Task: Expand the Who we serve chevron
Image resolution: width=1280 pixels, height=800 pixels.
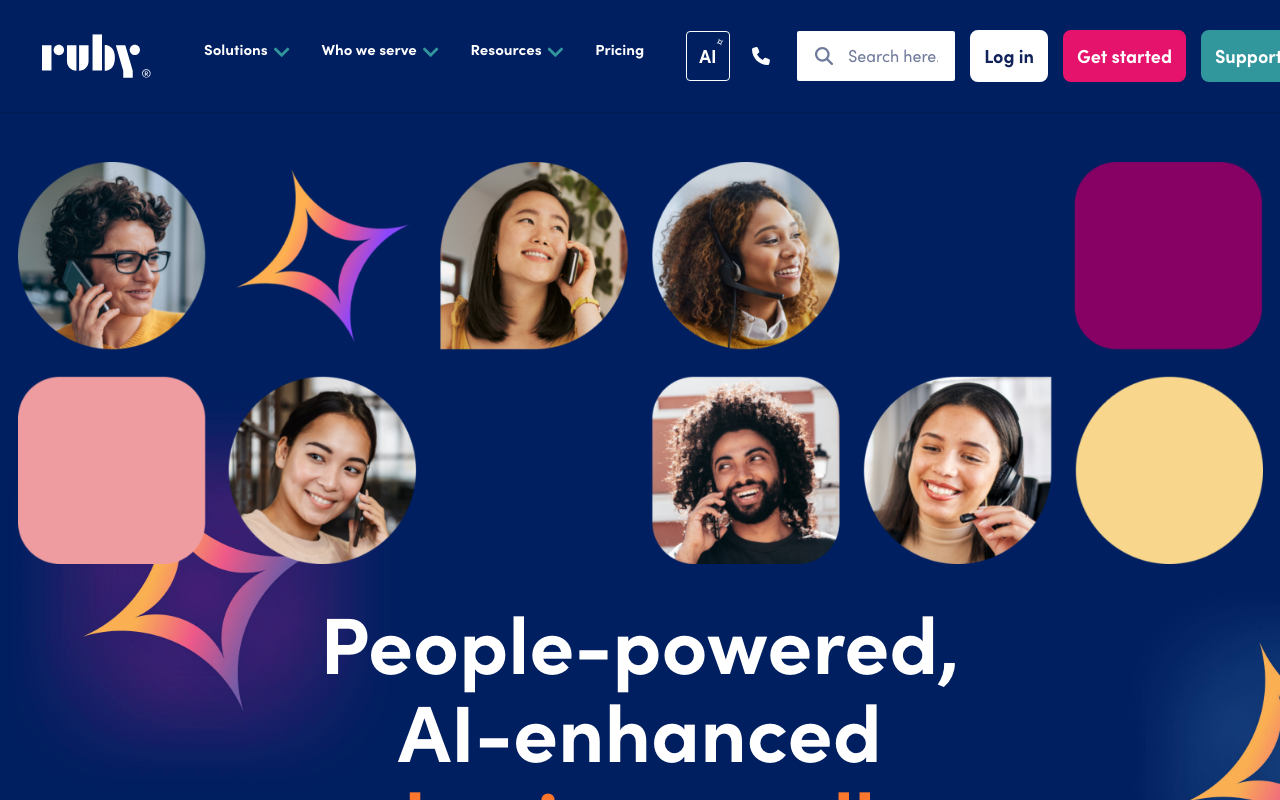Action: point(431,51)
